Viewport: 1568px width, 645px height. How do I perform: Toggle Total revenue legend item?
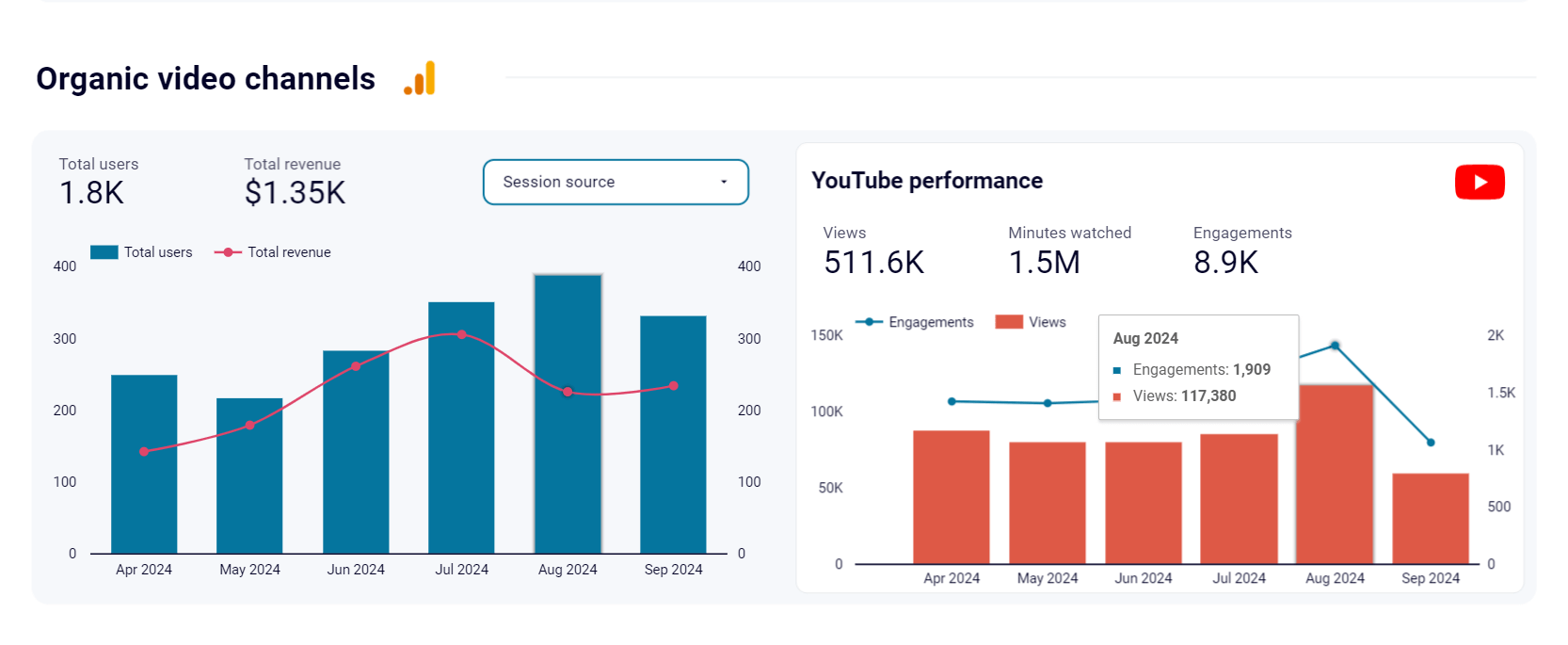click(273, 252)
